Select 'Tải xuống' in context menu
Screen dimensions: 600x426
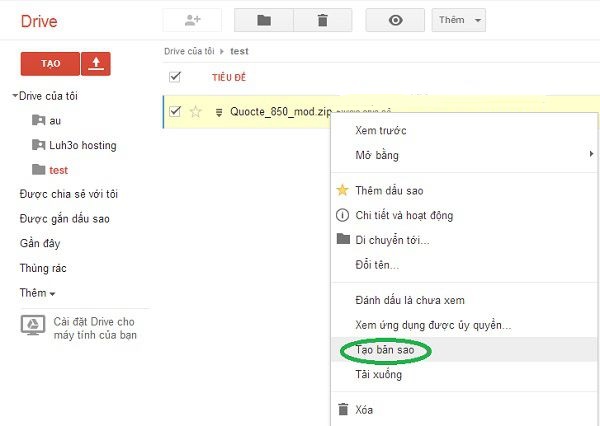[378, 375]
